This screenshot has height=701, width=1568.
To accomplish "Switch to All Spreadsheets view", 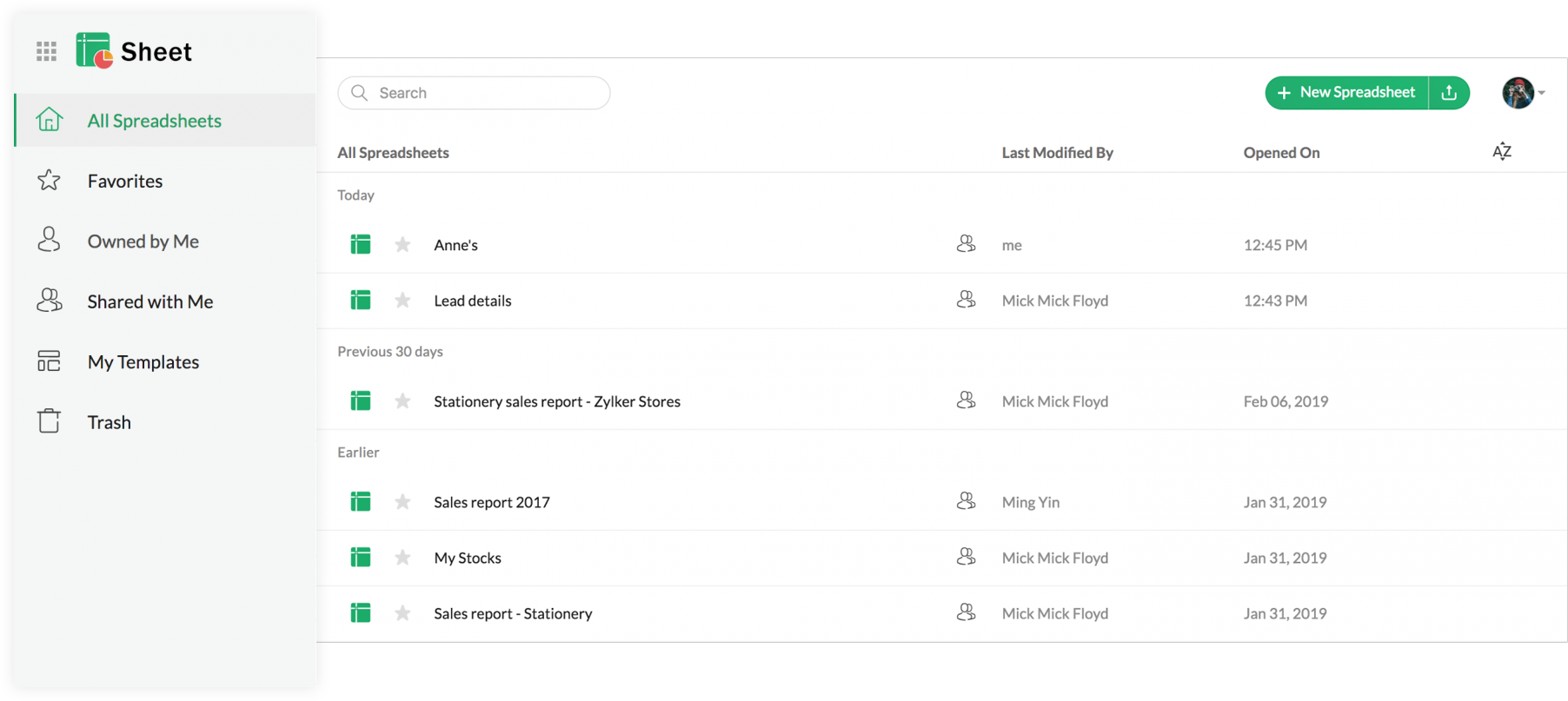I will pyautogui.click(x=154, y=121).
